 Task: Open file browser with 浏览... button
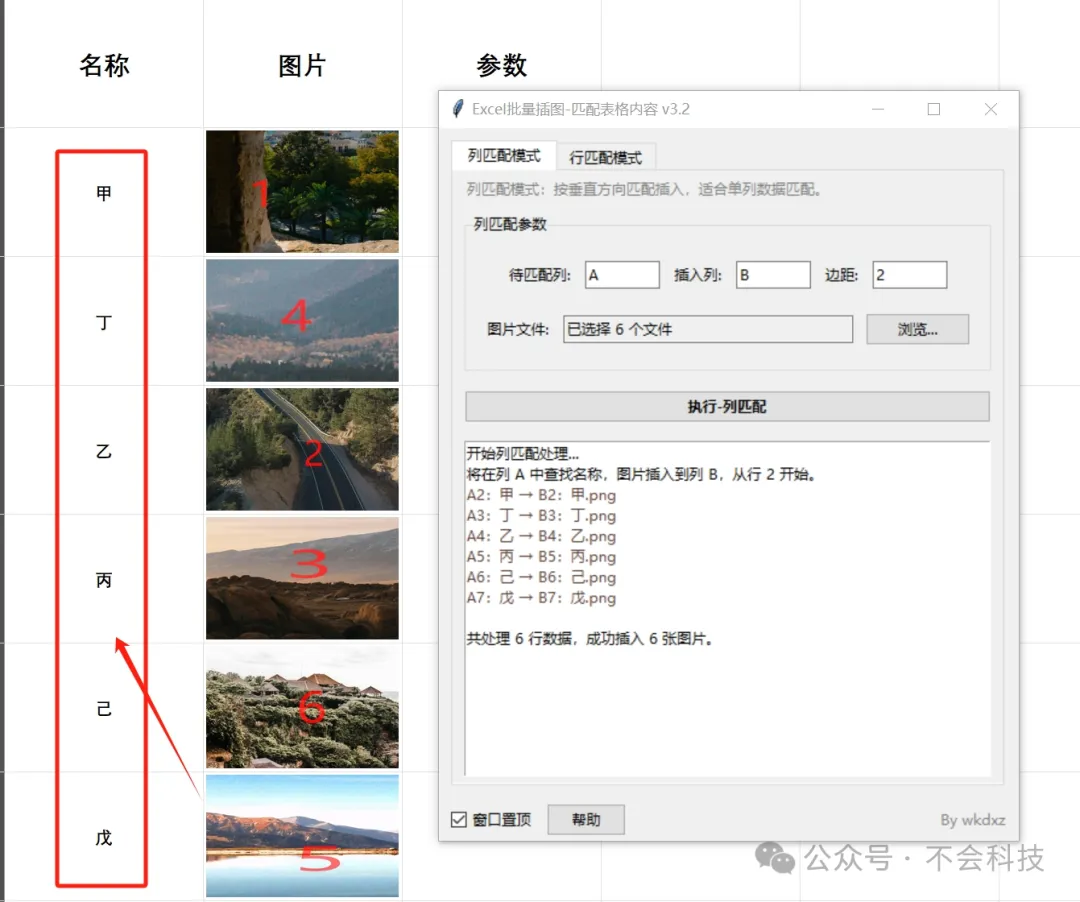click(x=917, y=329)
